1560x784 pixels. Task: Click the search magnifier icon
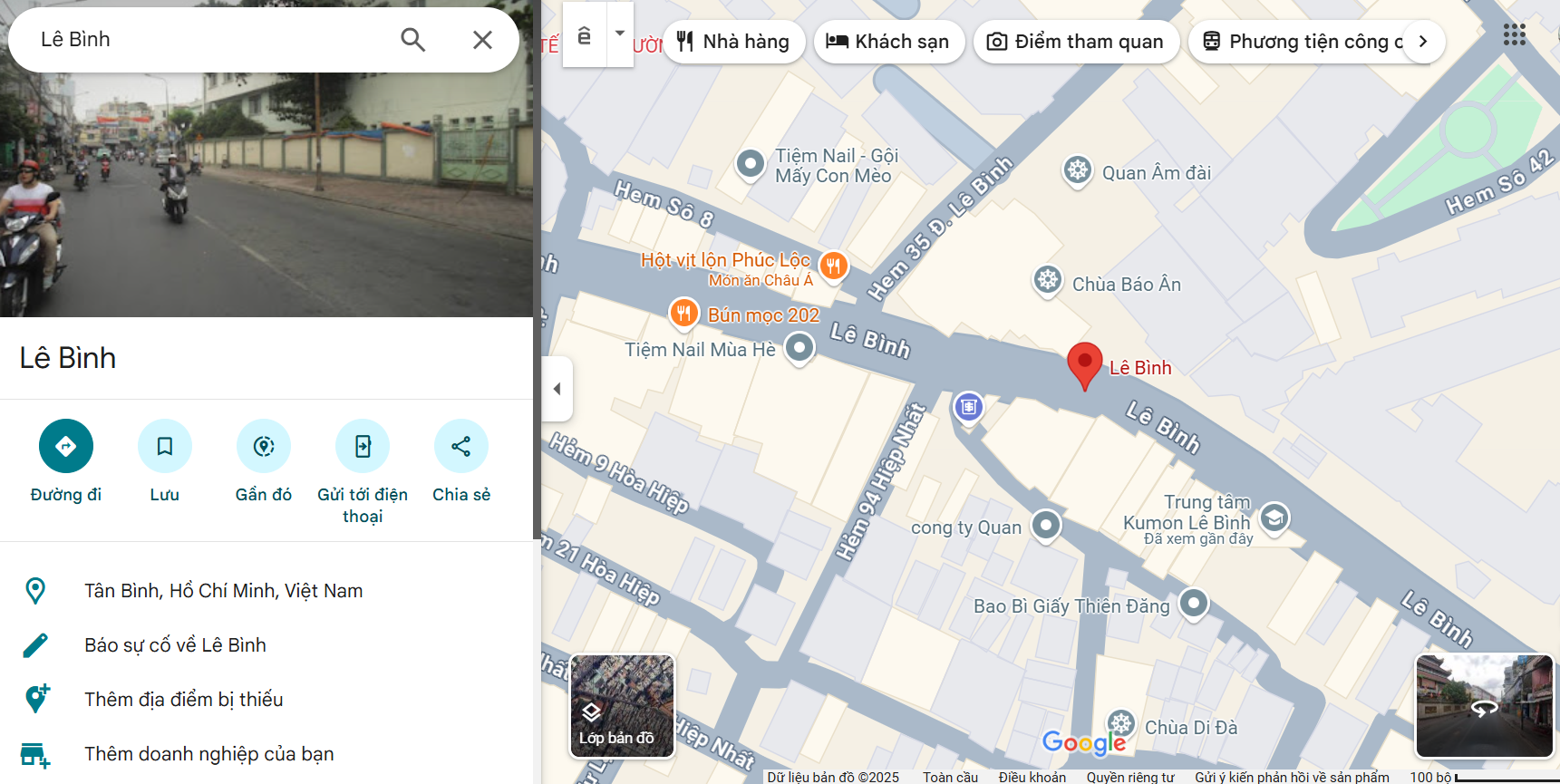click(412, 40)
